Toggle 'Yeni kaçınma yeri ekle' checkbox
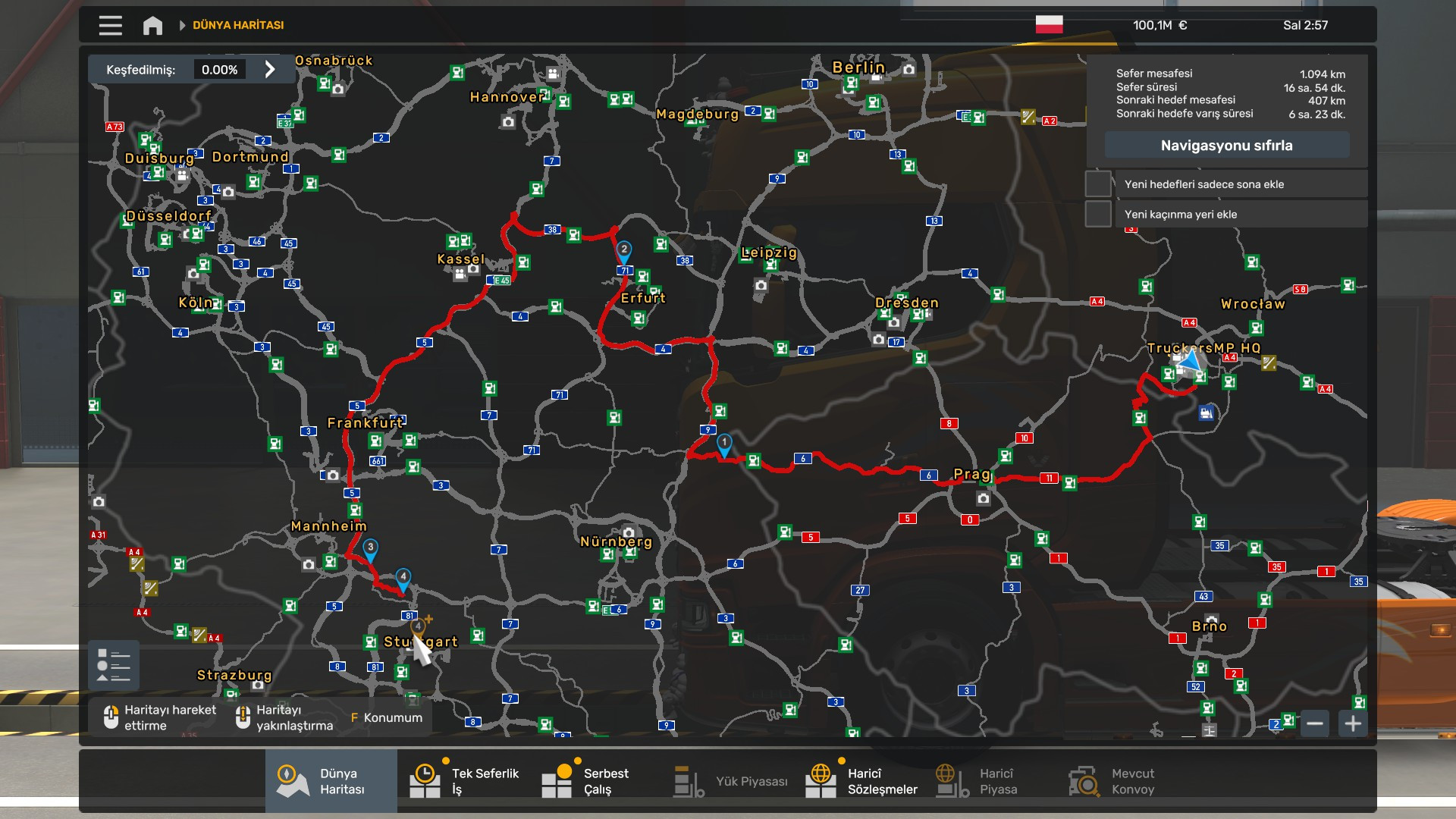Viewport: 1456px width, 819px height. pos(1097,214)
